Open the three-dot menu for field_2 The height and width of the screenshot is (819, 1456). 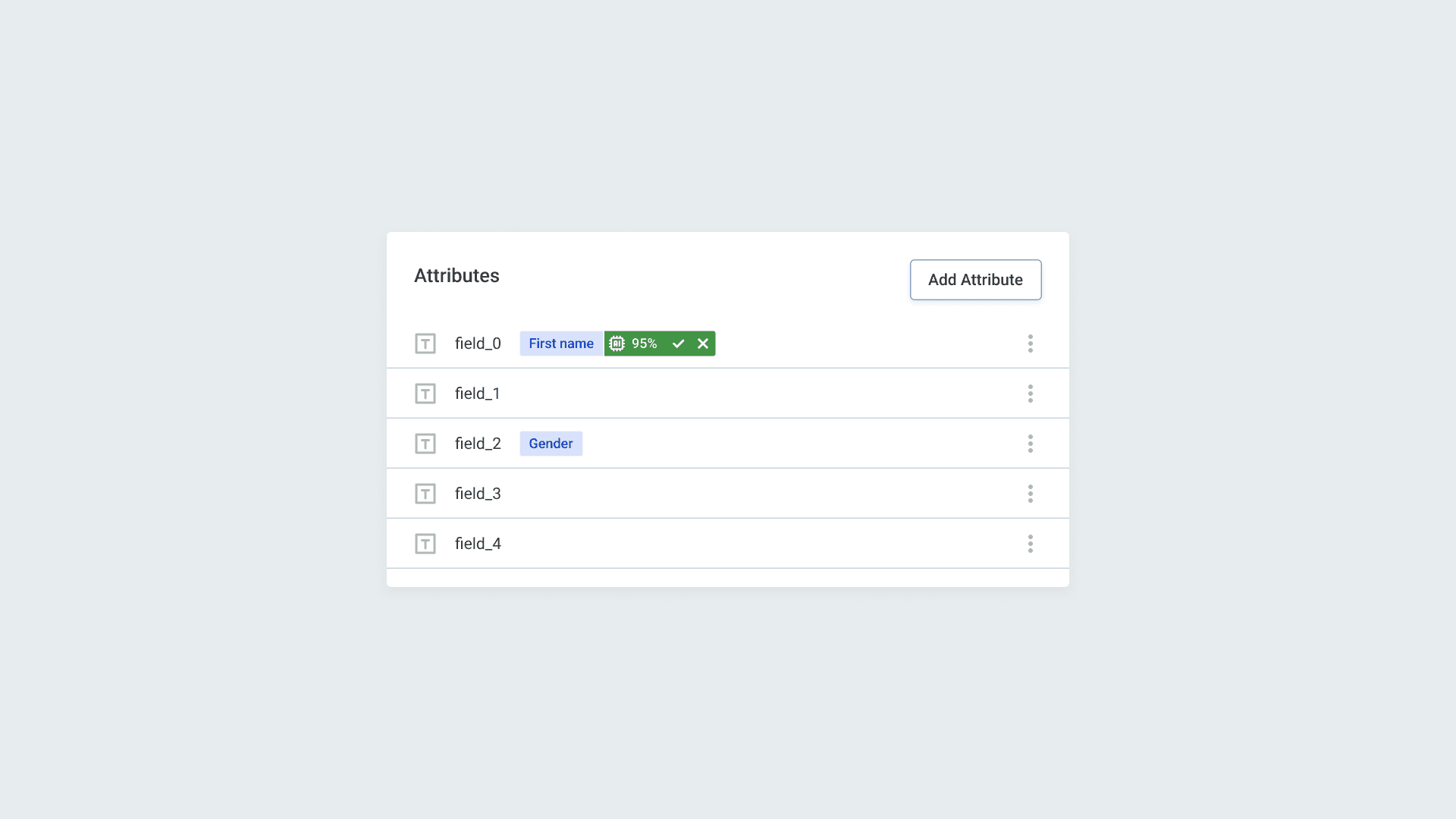(1030, 444)
